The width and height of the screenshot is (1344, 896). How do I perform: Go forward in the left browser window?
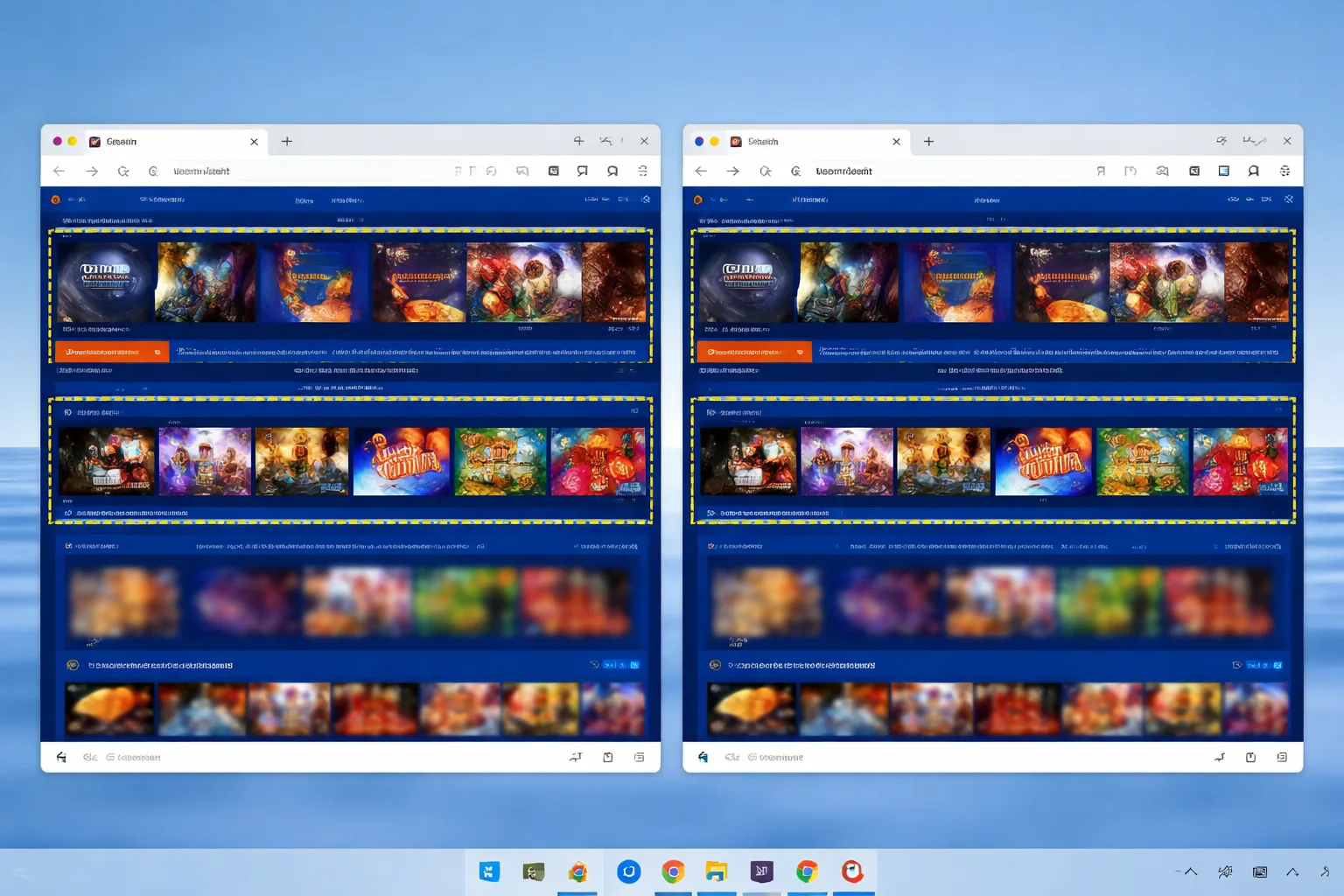pyautogui.click(x=91, y=171)
